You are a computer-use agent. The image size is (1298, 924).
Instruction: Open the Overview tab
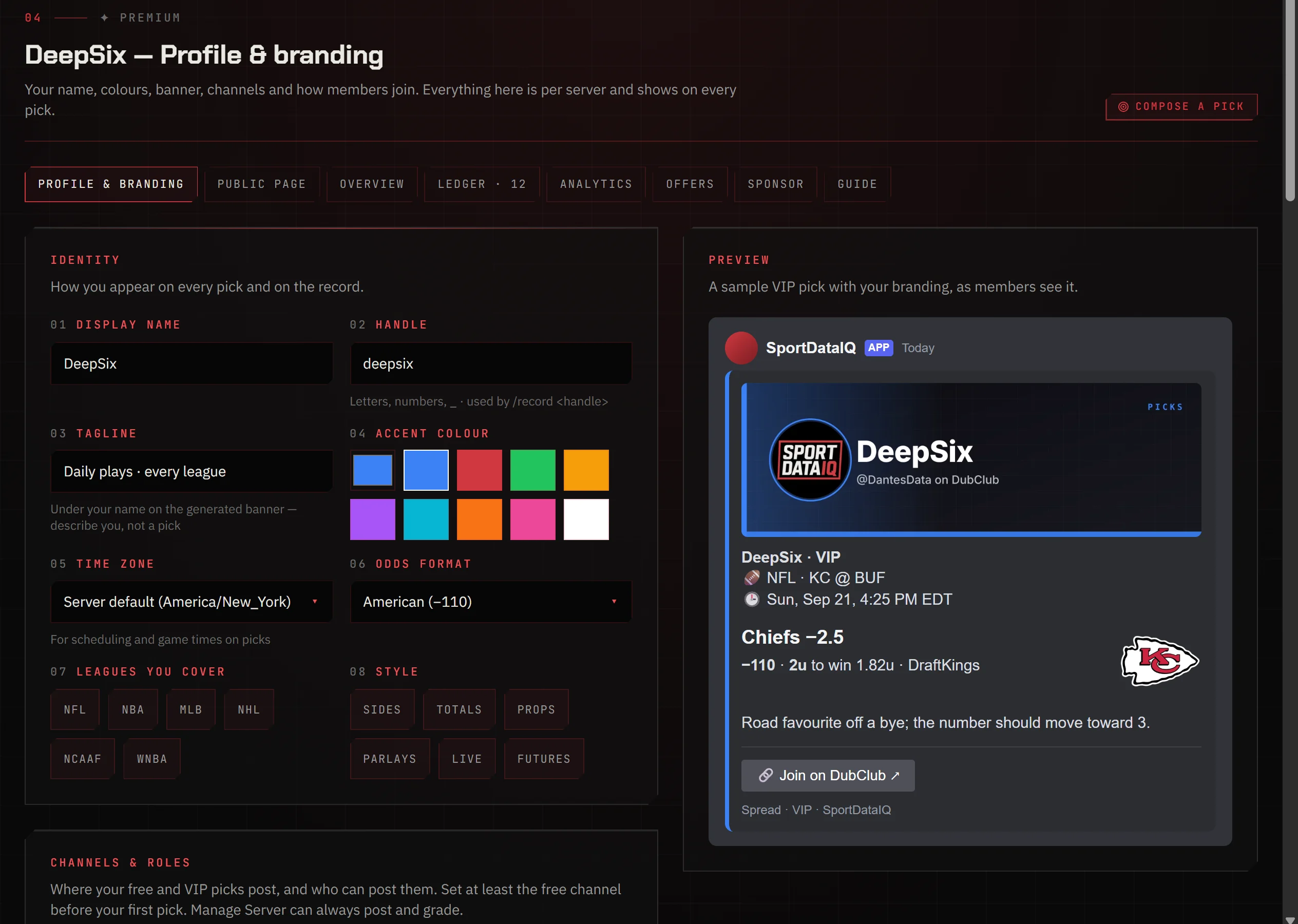372,184
